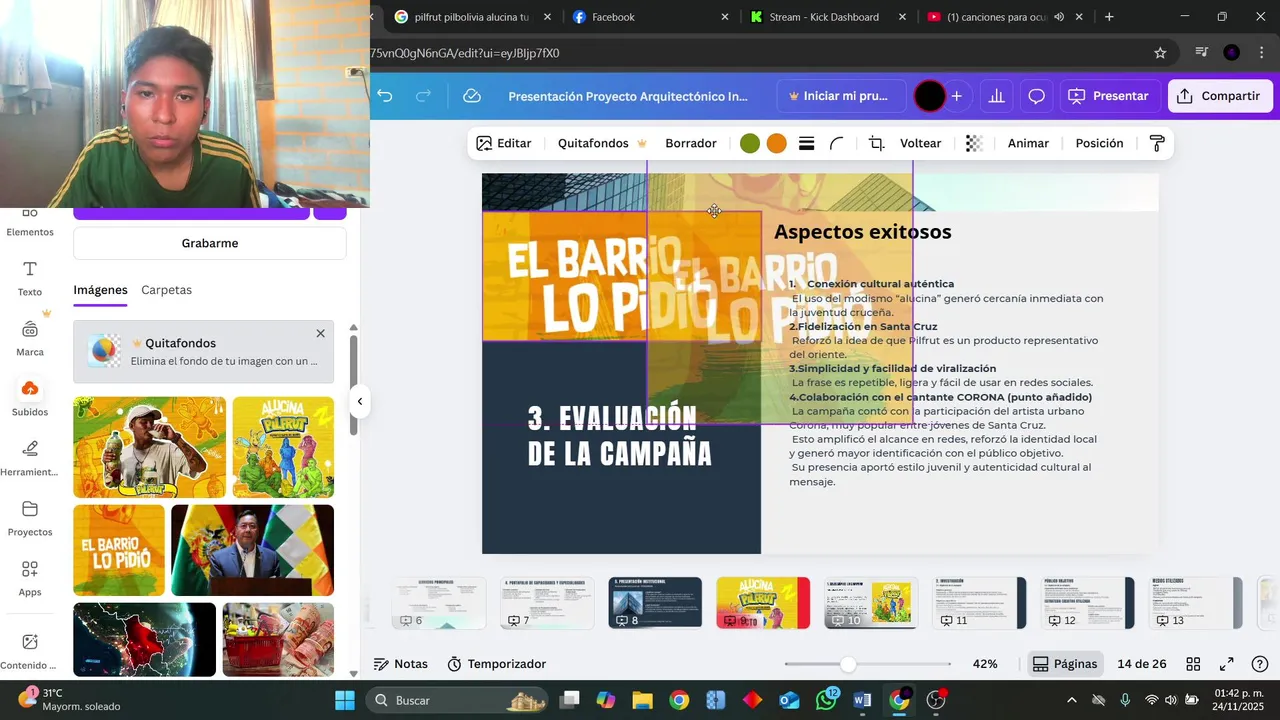Open the 42% zoom level menu
The image size is (1280, 720).
coord(985,664)
